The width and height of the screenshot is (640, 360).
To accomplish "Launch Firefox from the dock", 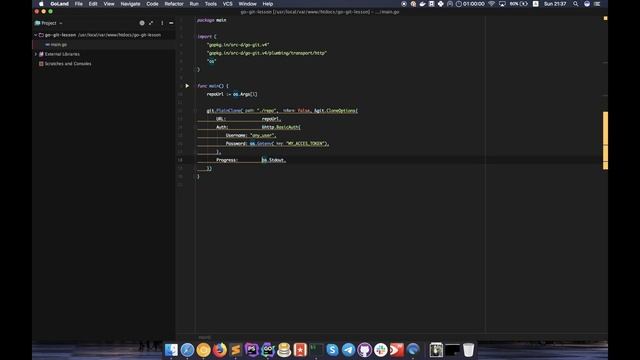I will [220, 350].
